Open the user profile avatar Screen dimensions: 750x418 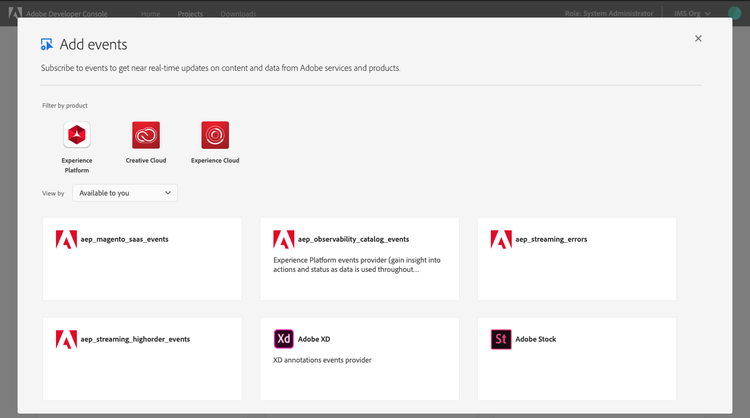coord(734,13)
